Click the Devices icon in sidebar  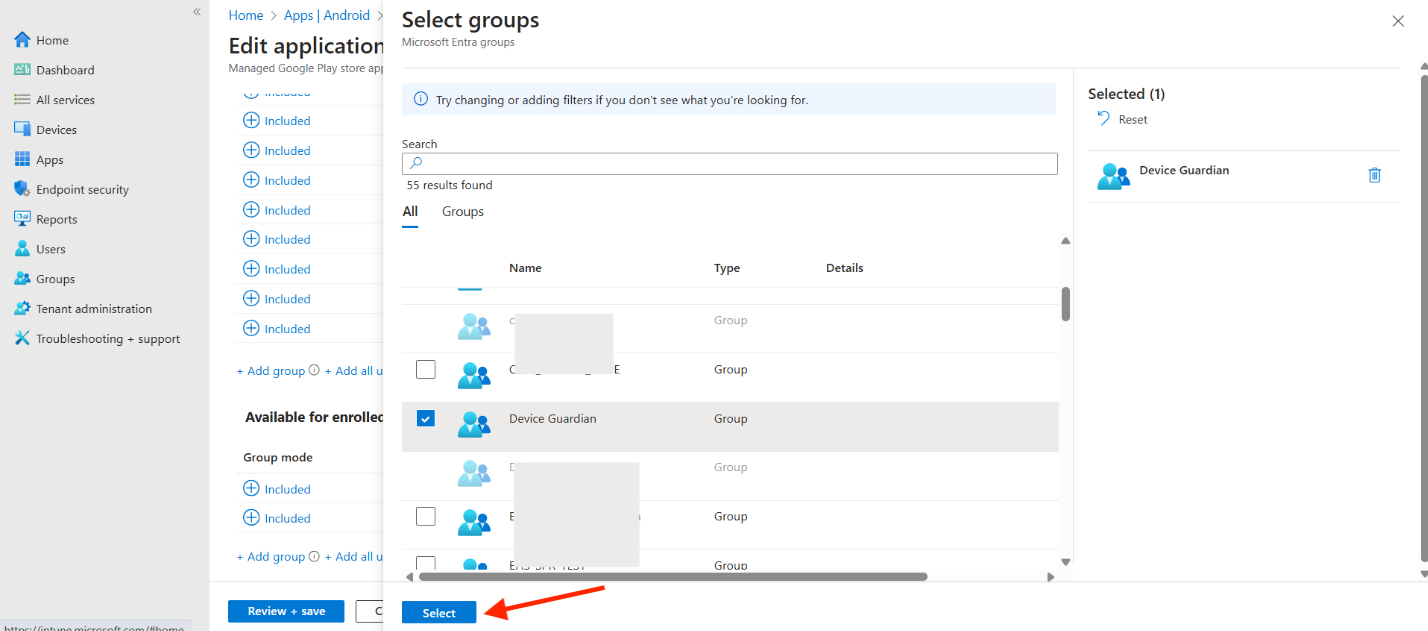coord(22,129)
